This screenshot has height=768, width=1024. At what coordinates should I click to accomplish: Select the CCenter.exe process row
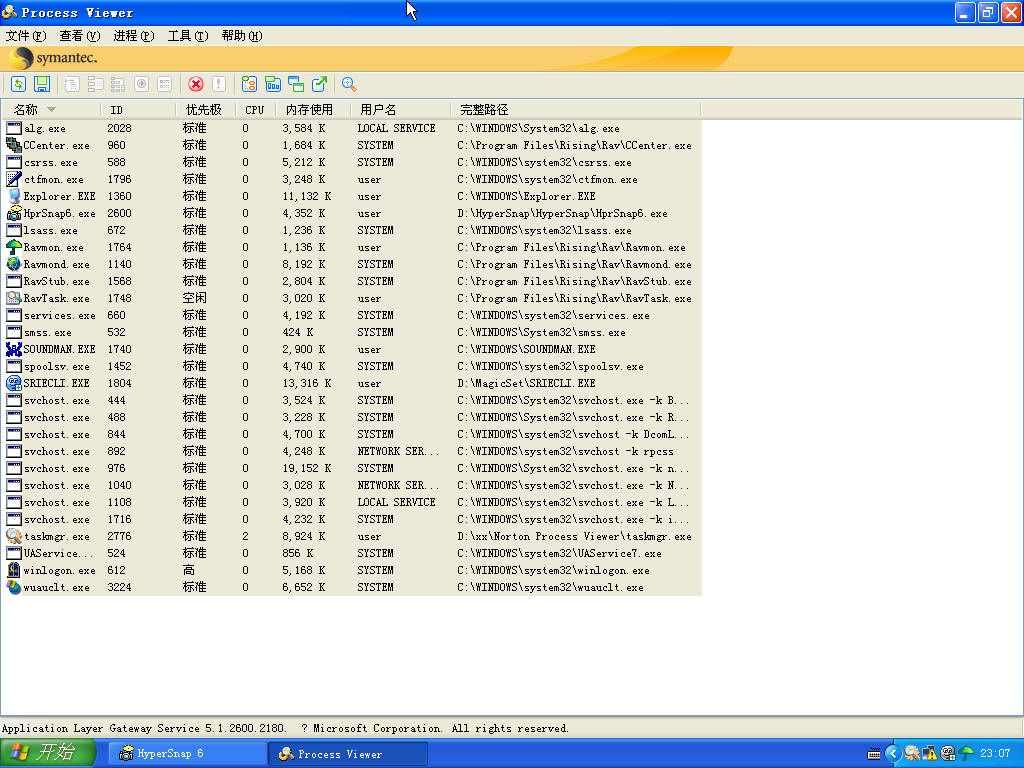pyautogui.click(x=353, y=145)
